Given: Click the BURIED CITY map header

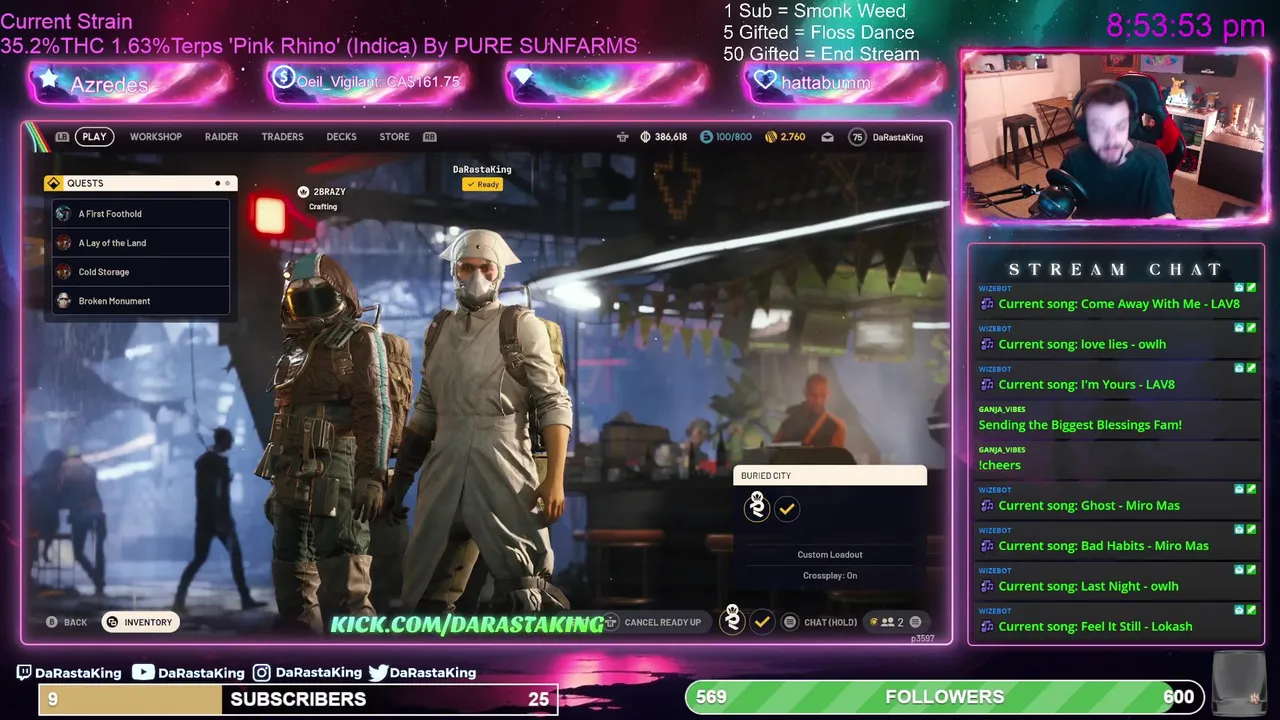Looking at the screenshot, I should pyautogui.click(x=830, y=476).
